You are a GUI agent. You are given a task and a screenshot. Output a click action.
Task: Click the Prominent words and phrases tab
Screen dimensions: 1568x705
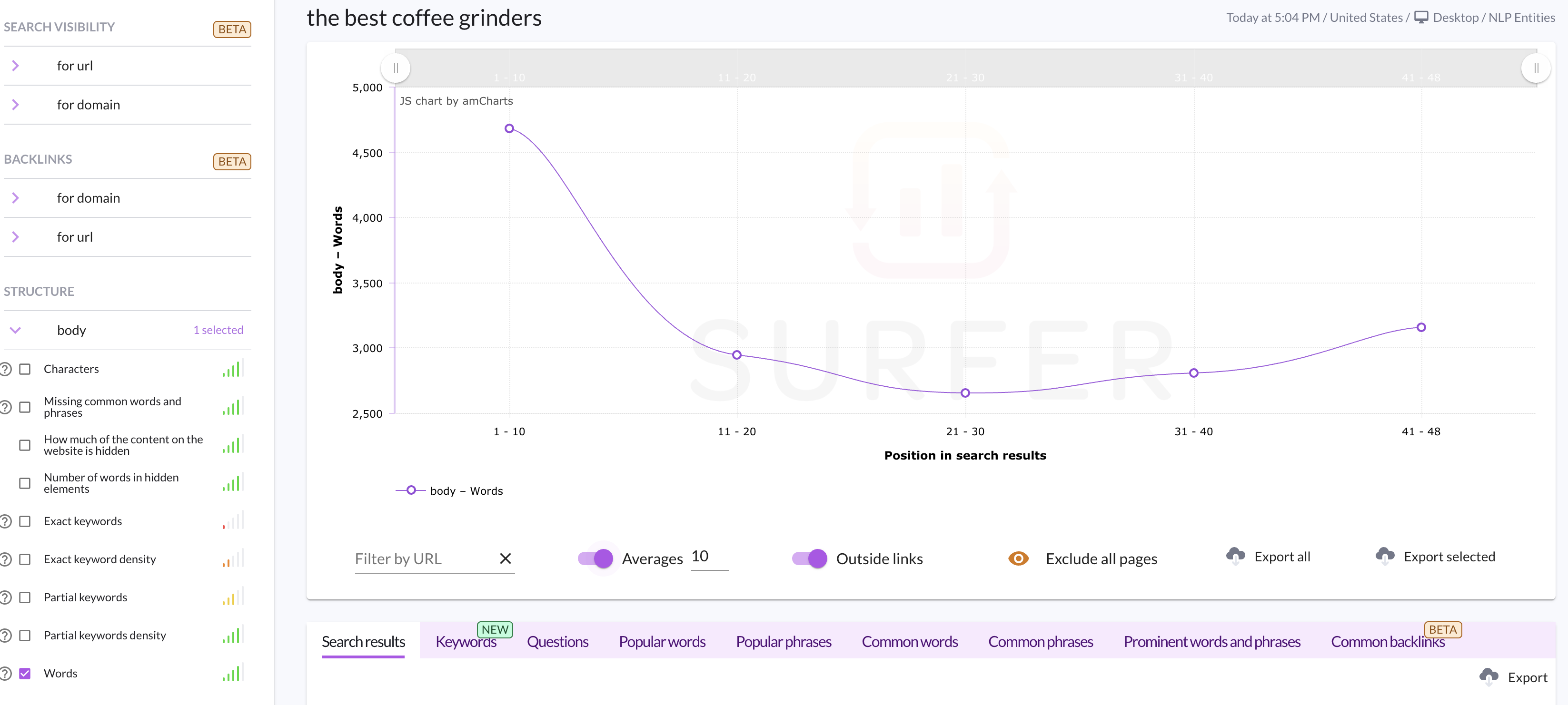(x=1211, y=641)
